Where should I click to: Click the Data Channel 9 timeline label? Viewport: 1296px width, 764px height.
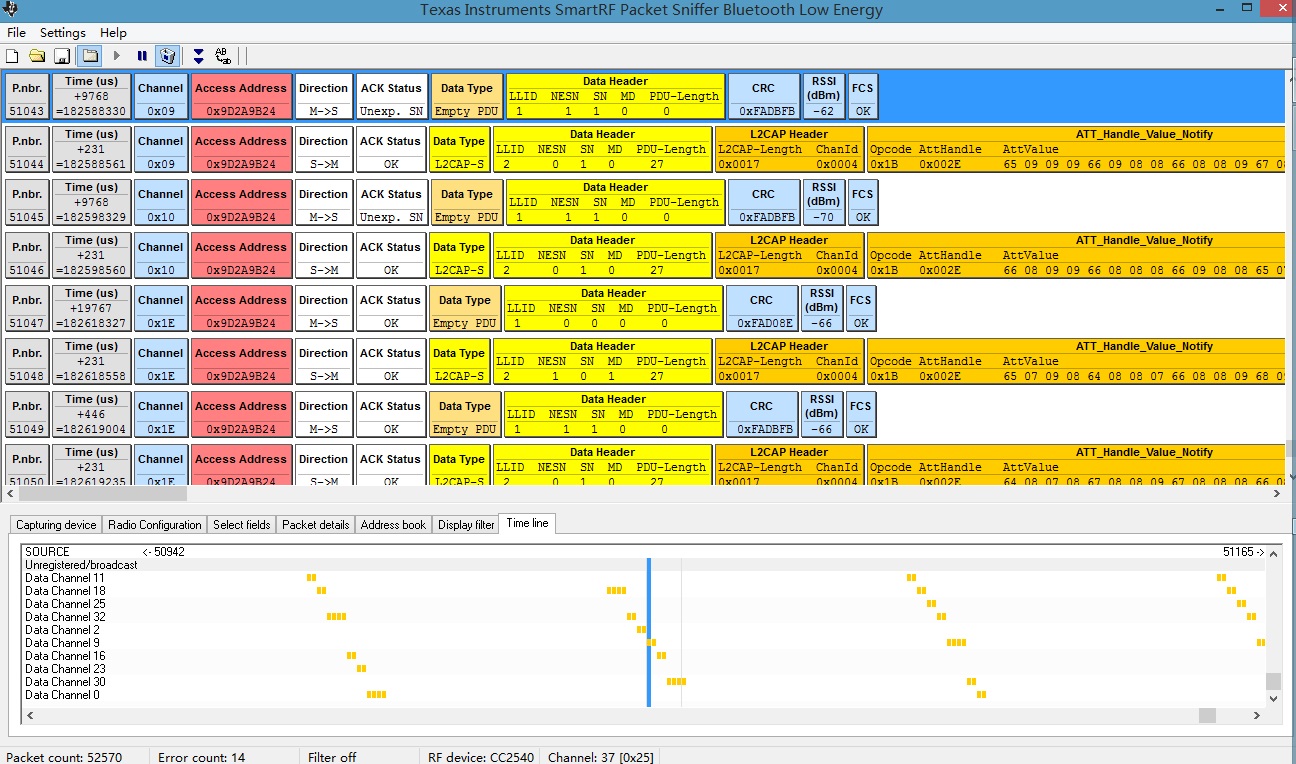[62, 643]
